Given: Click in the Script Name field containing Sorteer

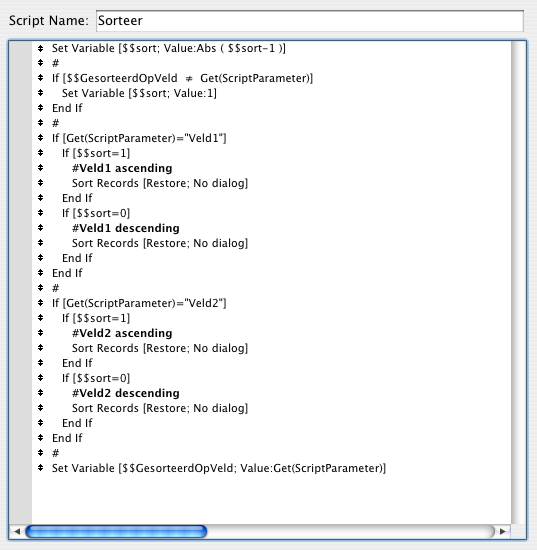Looking at the screenshot, I should (x=310, y=21).
